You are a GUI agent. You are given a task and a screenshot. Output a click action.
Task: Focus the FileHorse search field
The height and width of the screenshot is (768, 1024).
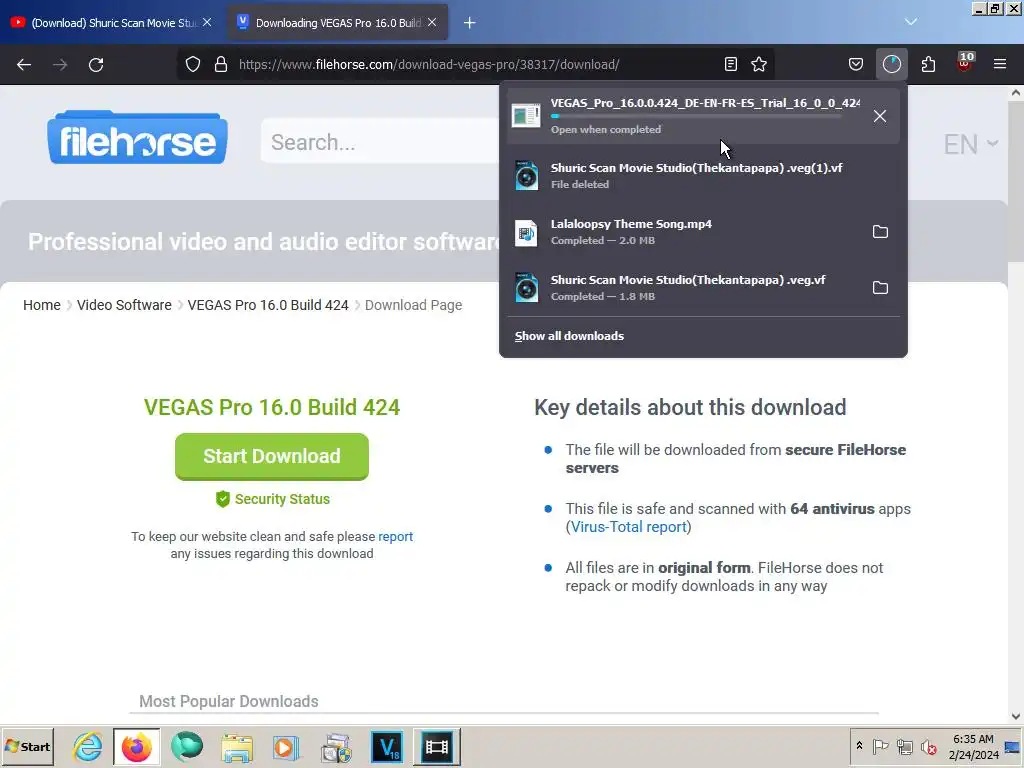pyautogui.click(x=382, y=142)
